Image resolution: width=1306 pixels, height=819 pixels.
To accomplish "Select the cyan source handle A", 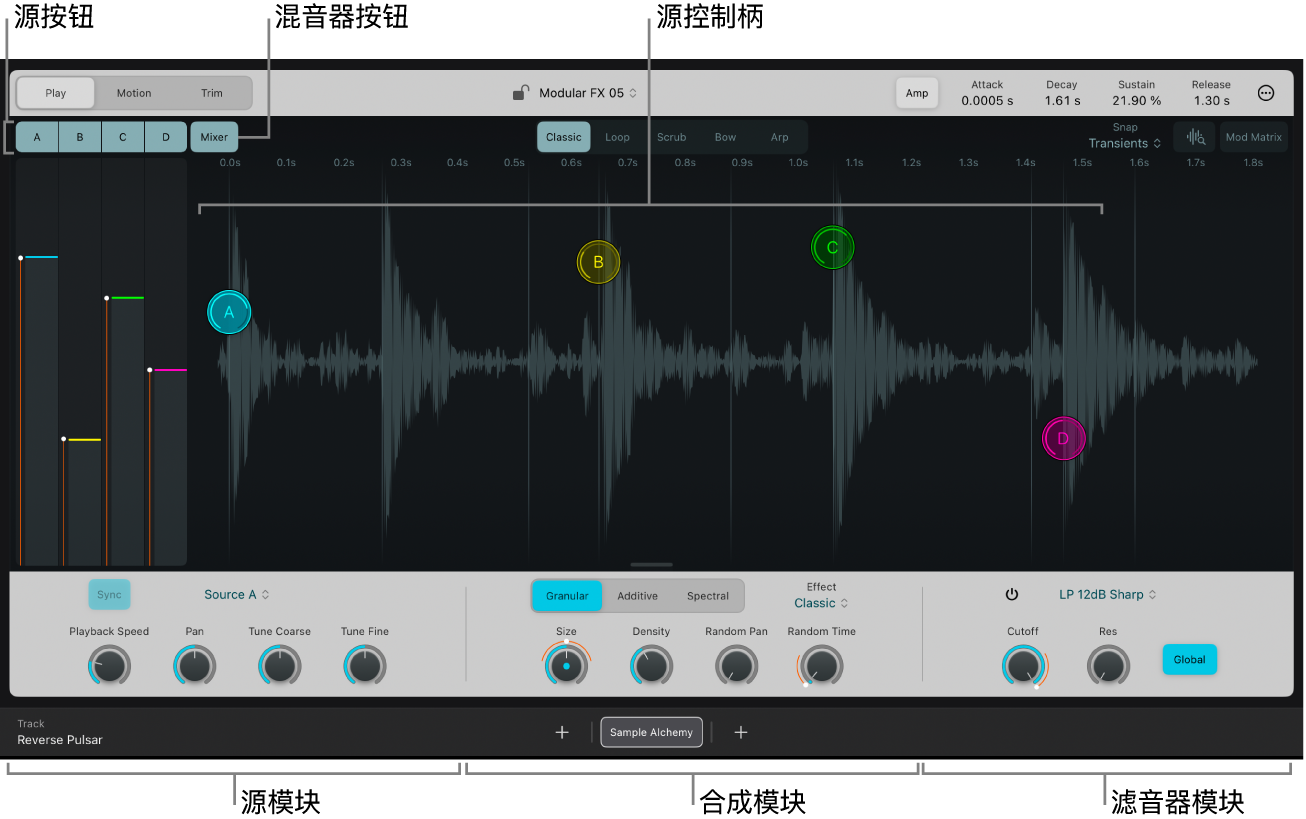I will 229,312.
